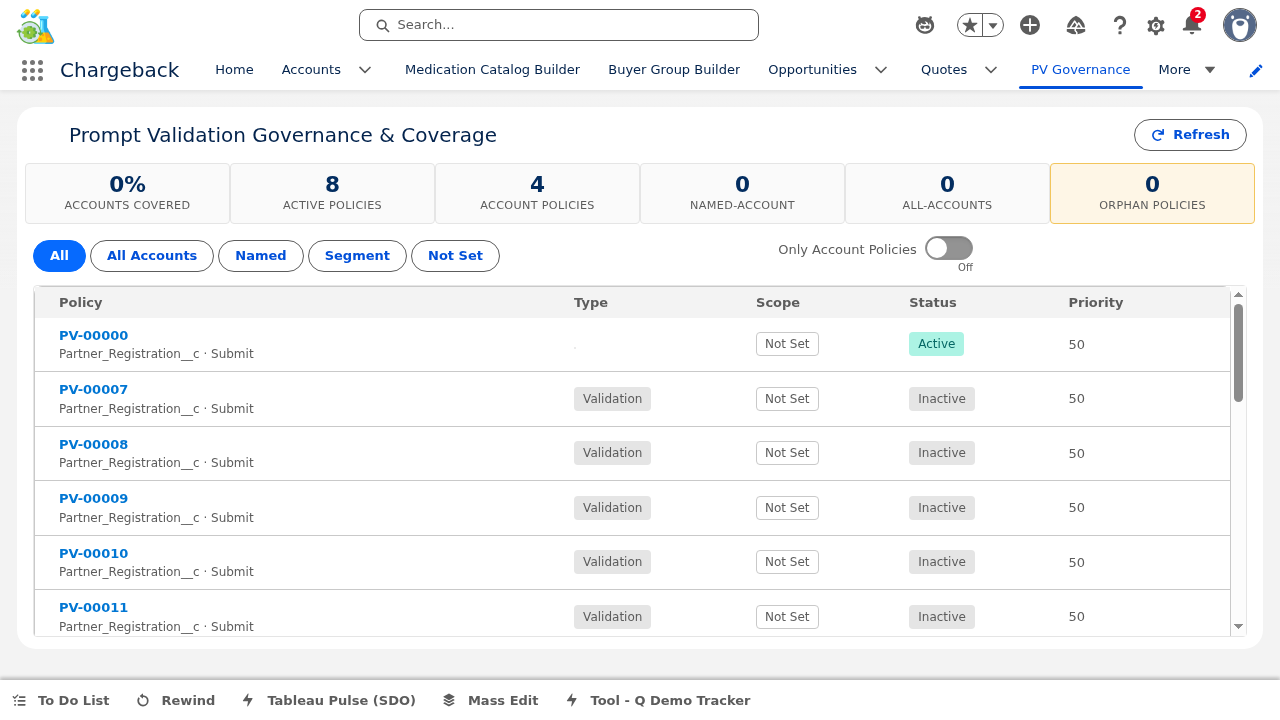The width and height of the screenshot is (1280, 720).
Task: Toggle the Only Account Policies switch
Action: click(948, 248)
